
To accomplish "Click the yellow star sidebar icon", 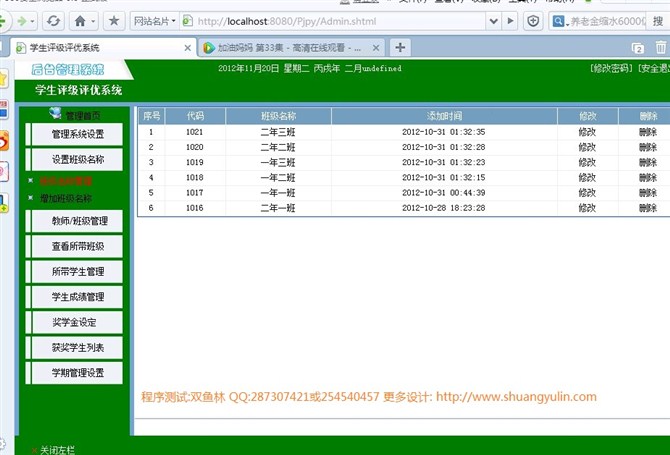I will click(3, 79).
